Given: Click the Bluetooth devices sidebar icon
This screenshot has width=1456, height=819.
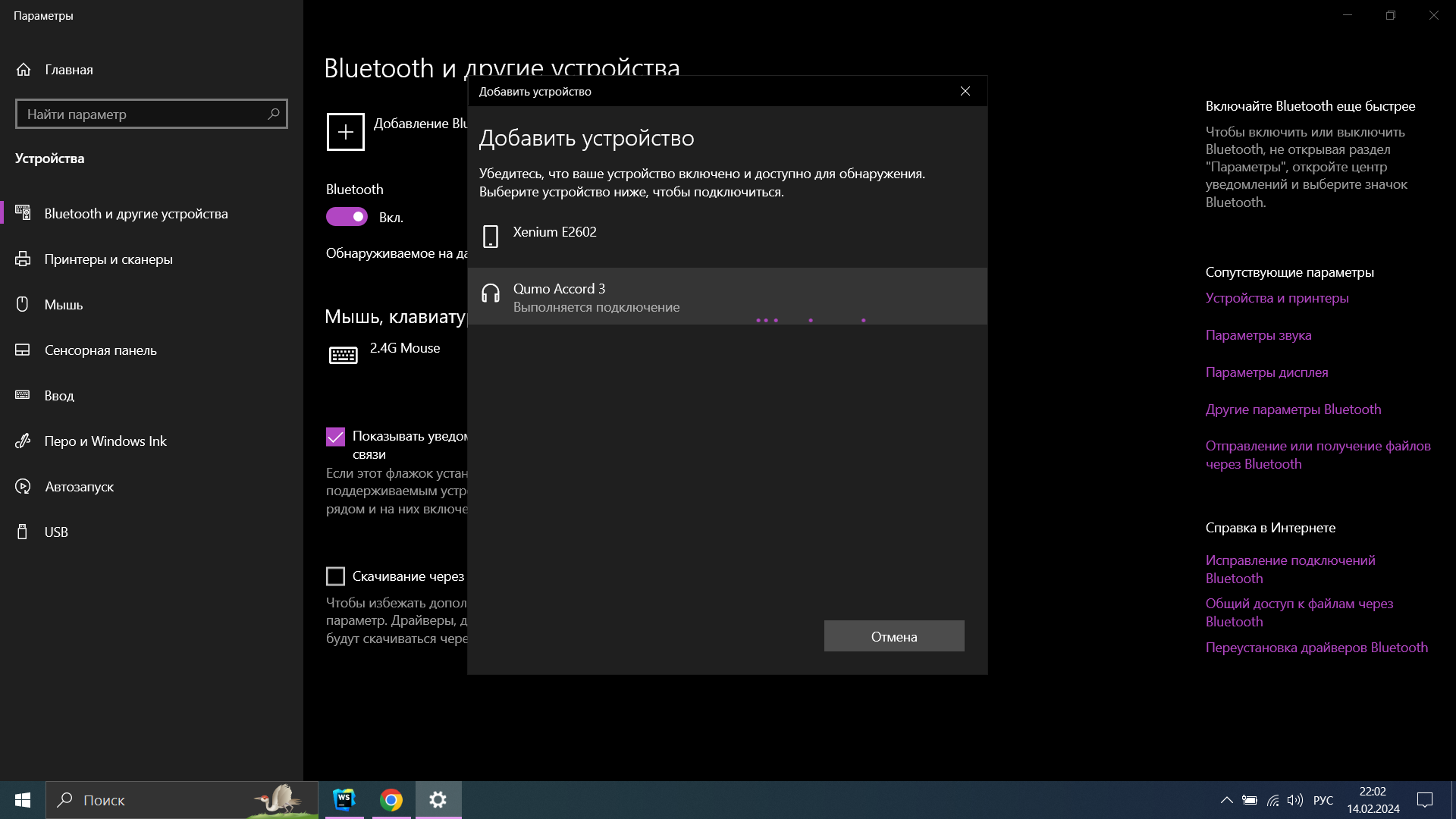Looking at the screenshot, I should coord(23,213).
